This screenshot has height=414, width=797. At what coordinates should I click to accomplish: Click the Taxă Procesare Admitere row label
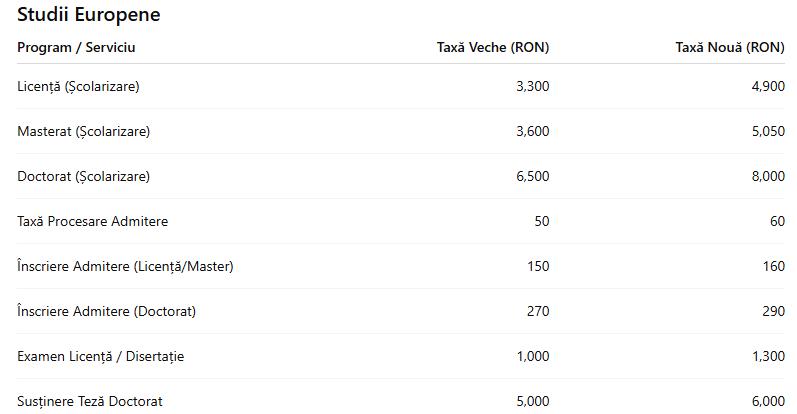(92, 221)
